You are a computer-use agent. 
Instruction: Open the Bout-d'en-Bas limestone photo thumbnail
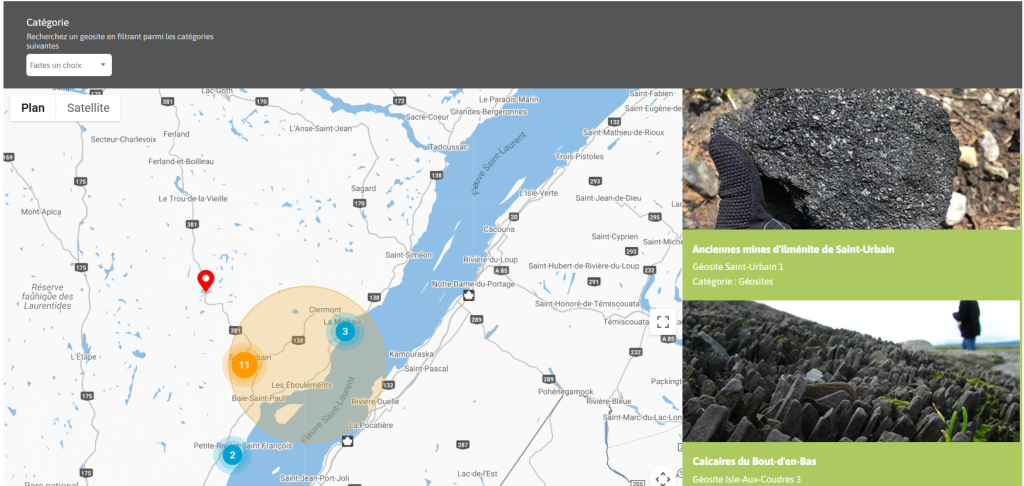(x=851, y=371)
